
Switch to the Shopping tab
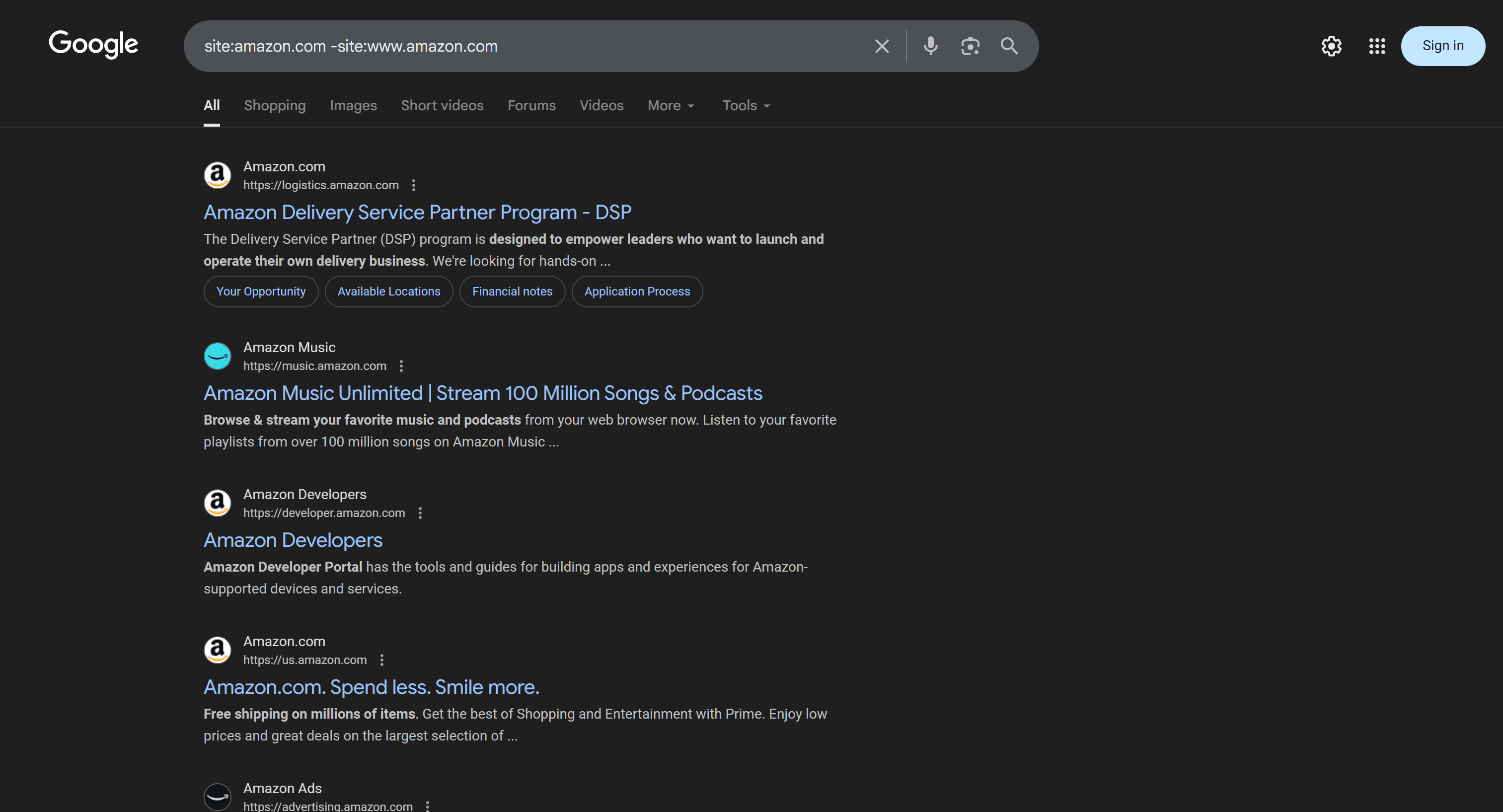pos(275,106)
